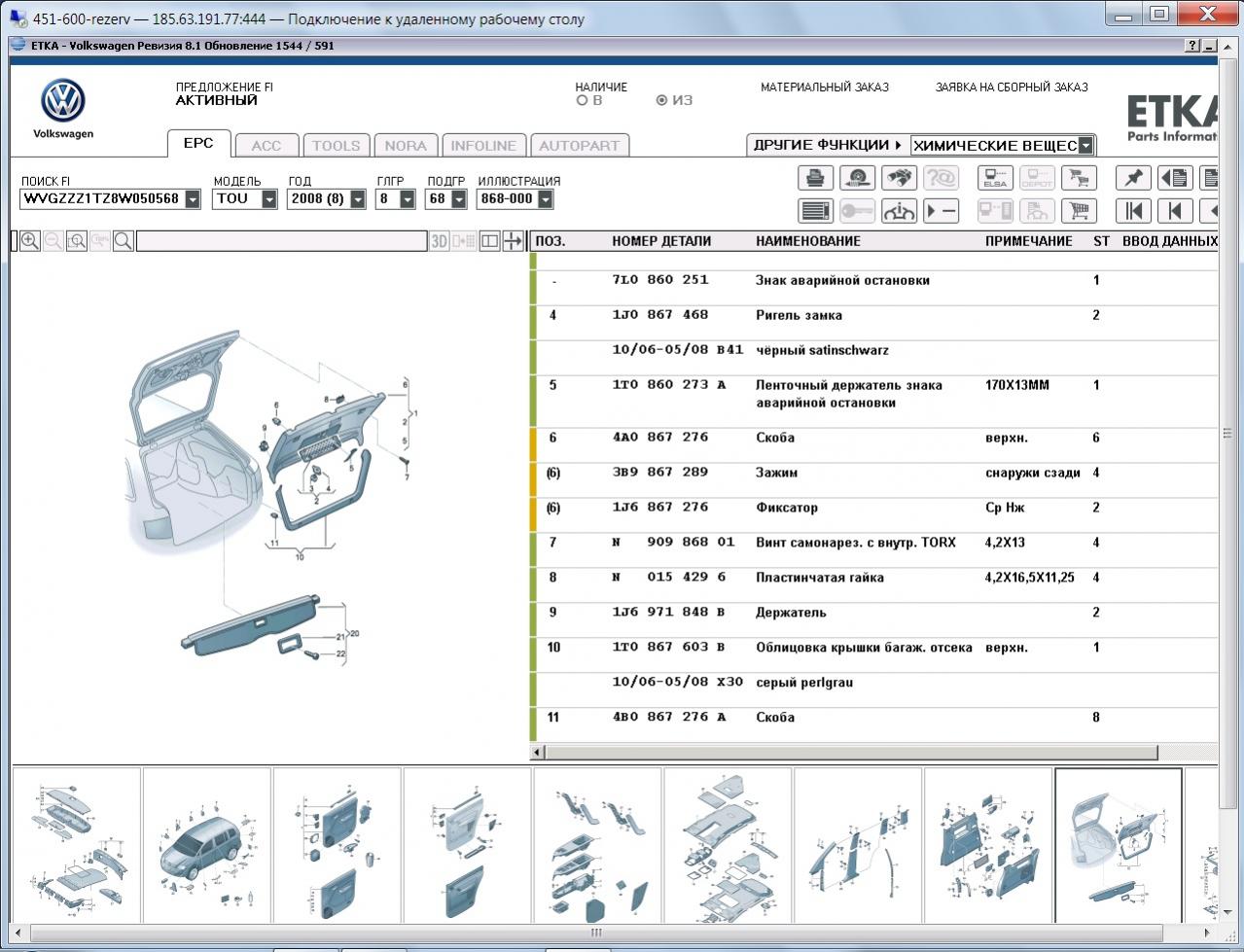Open the wheel and tire icon button
1244x952 pixels.
click(857, 178)
